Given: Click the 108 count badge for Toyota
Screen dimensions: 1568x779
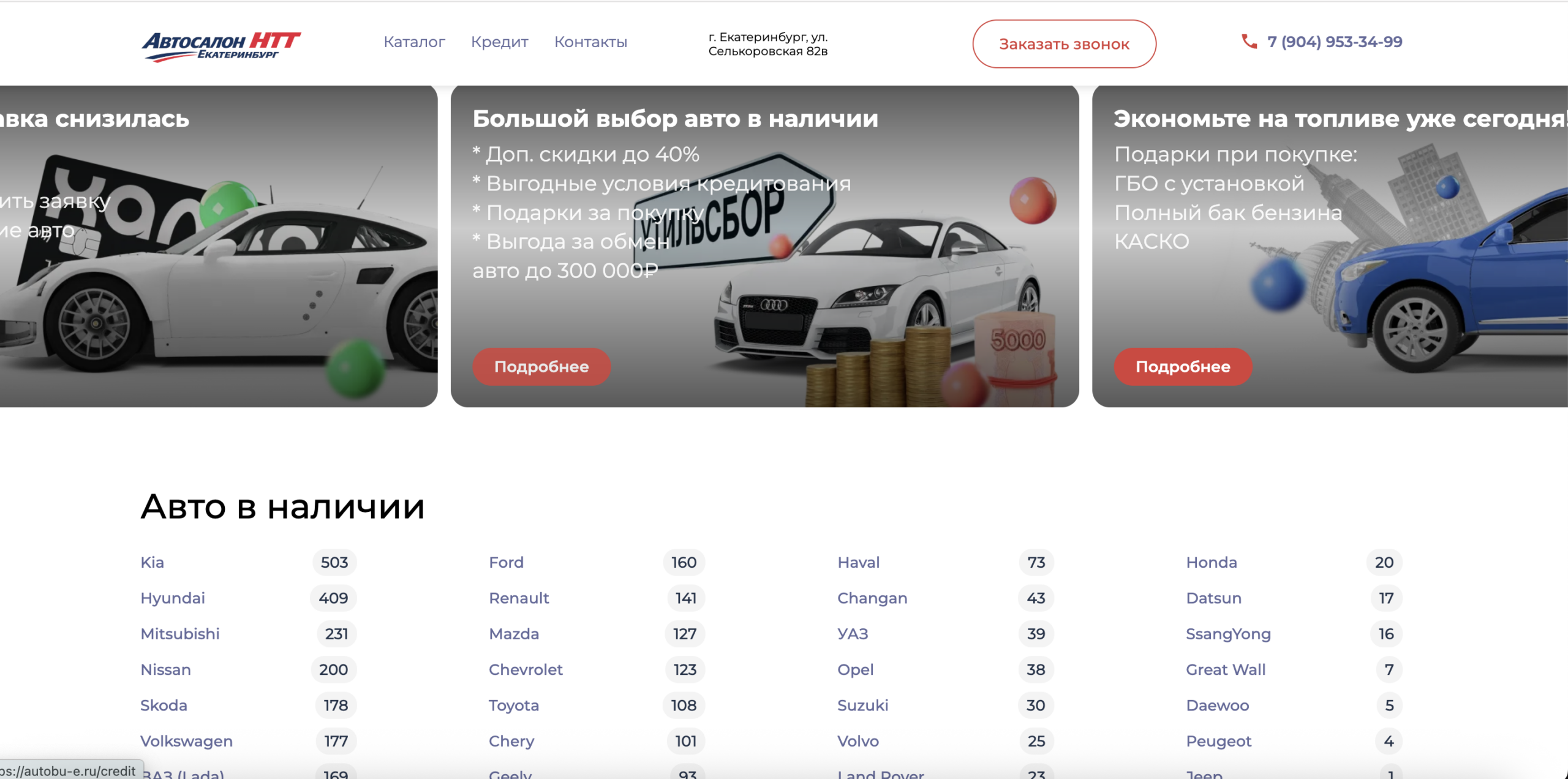Looking at the screenshot, I should click(x=684, y=706).
